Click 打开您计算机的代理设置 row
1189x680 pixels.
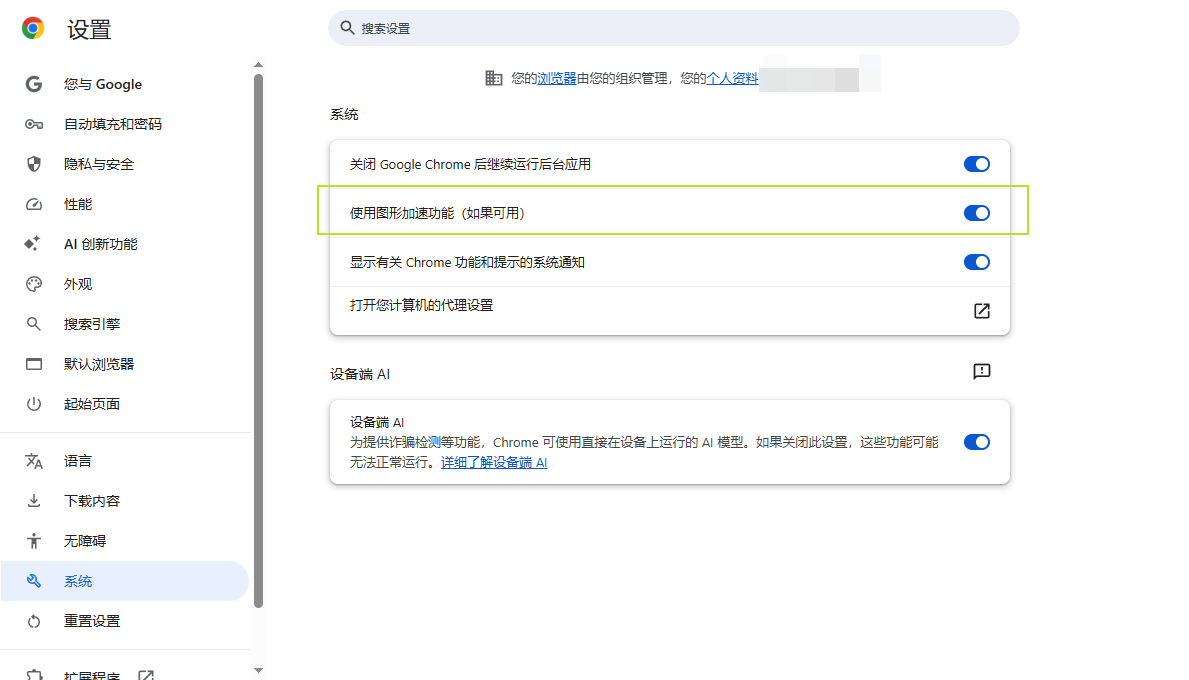pos(670,311)
